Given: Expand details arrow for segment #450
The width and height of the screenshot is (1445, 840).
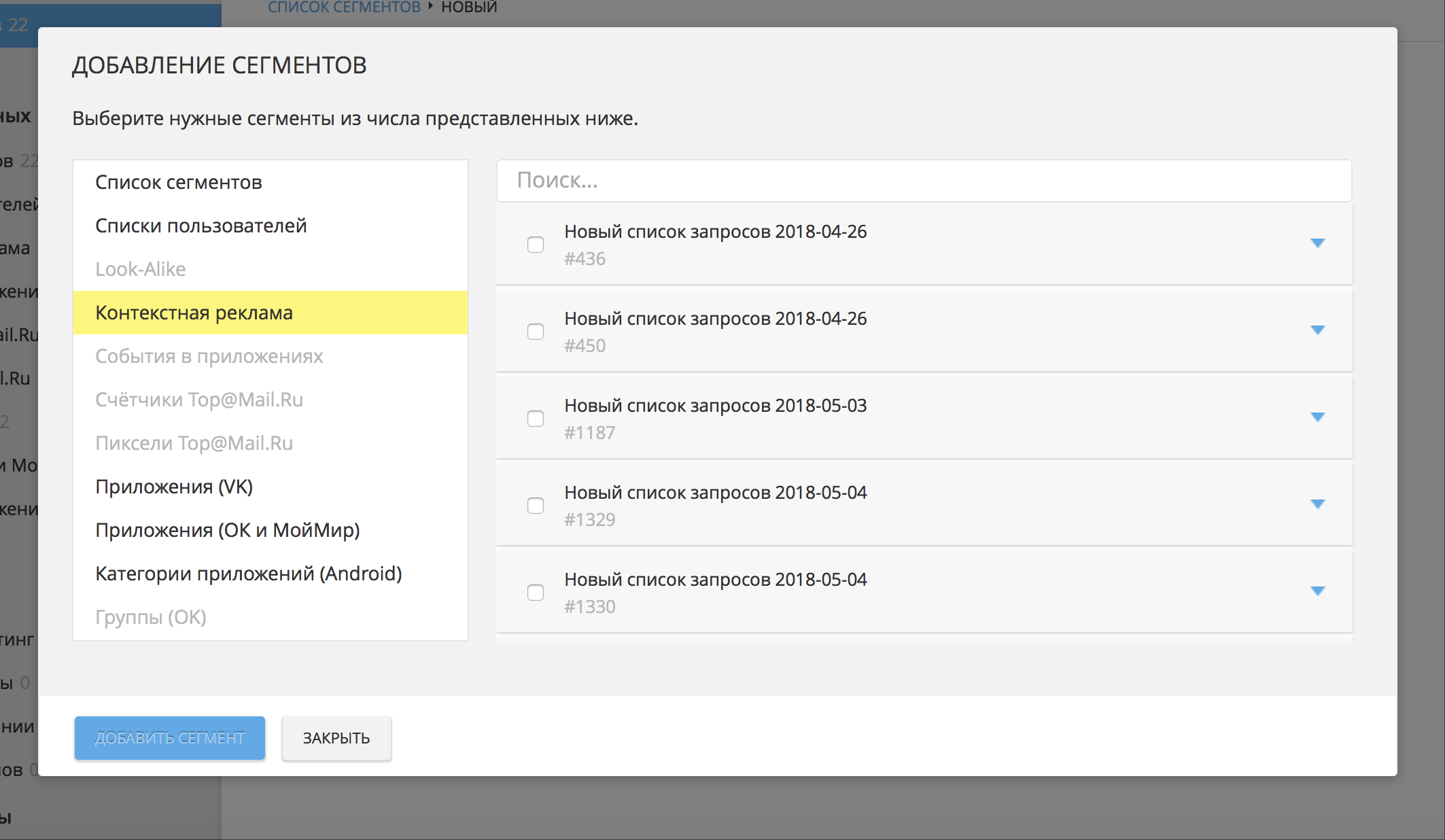Looking at the screenshot, I should pyautogui.click(x=1317, y=330).
